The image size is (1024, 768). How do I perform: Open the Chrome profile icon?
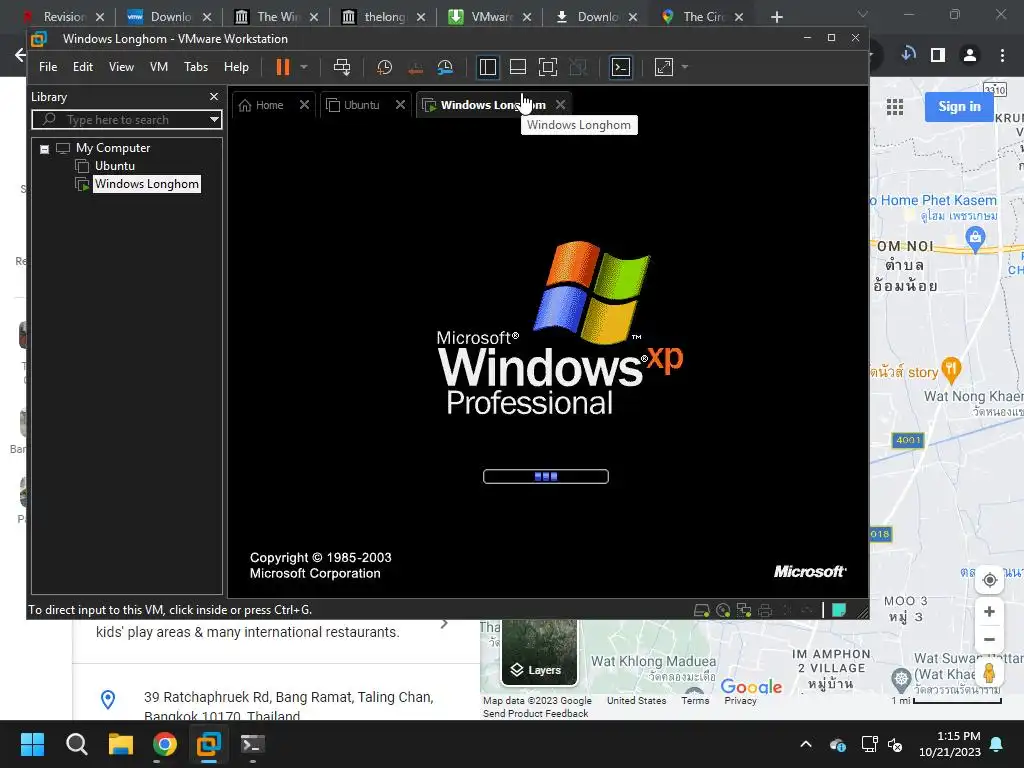pos(970,55)
